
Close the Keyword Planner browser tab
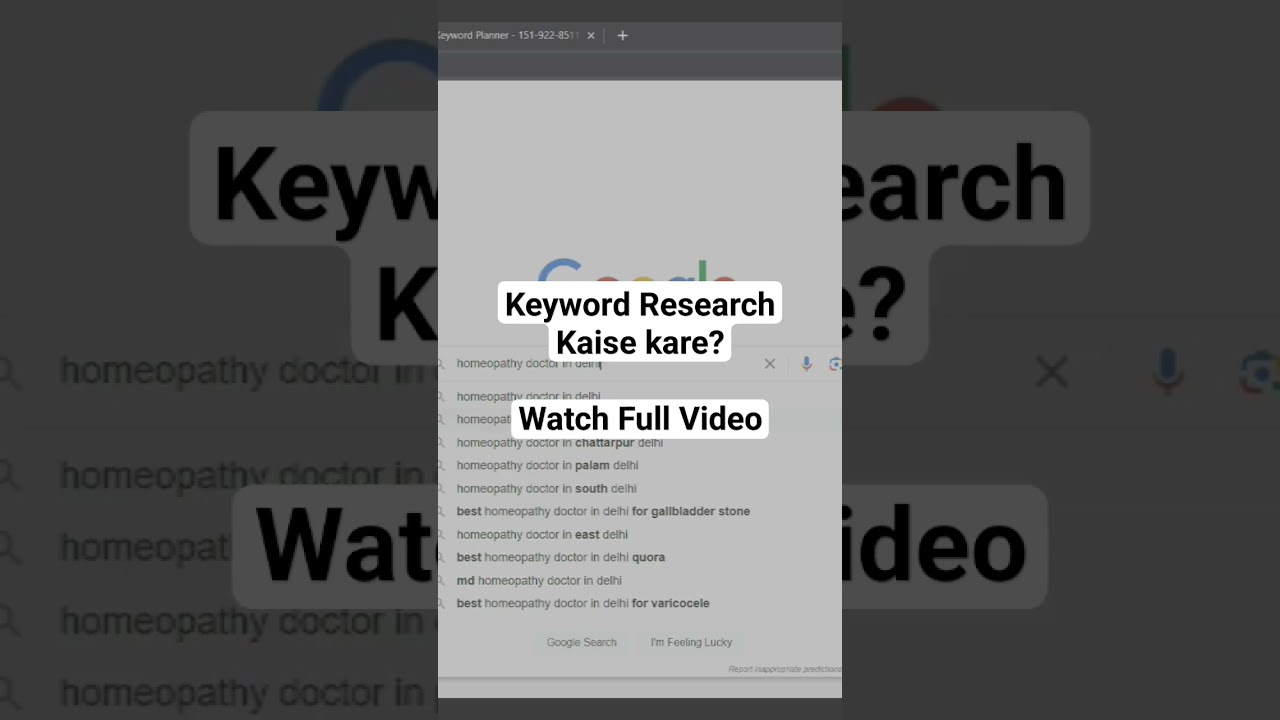click(590, 35)
